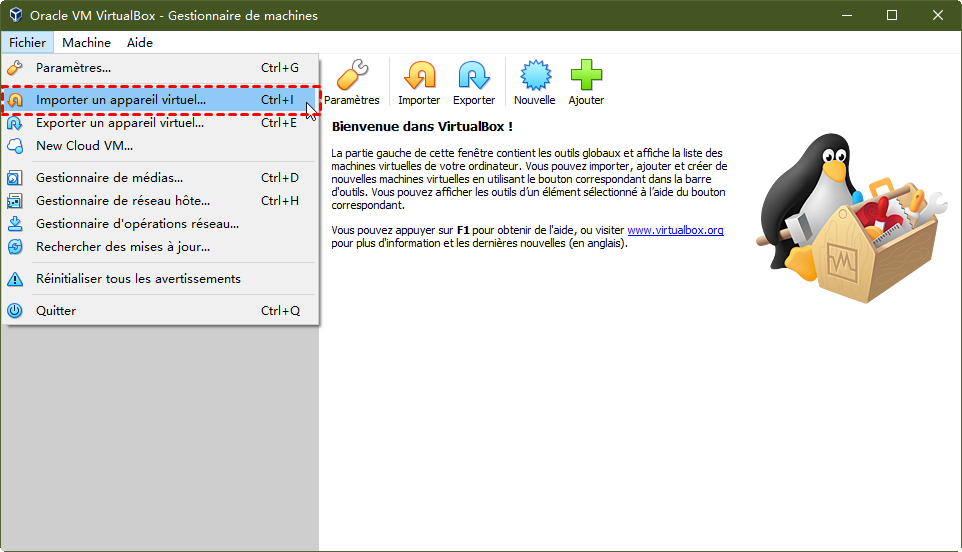Click the Tux penguin toolbox illustration
Screen dimensions: 962x552
tap(852, 218)
